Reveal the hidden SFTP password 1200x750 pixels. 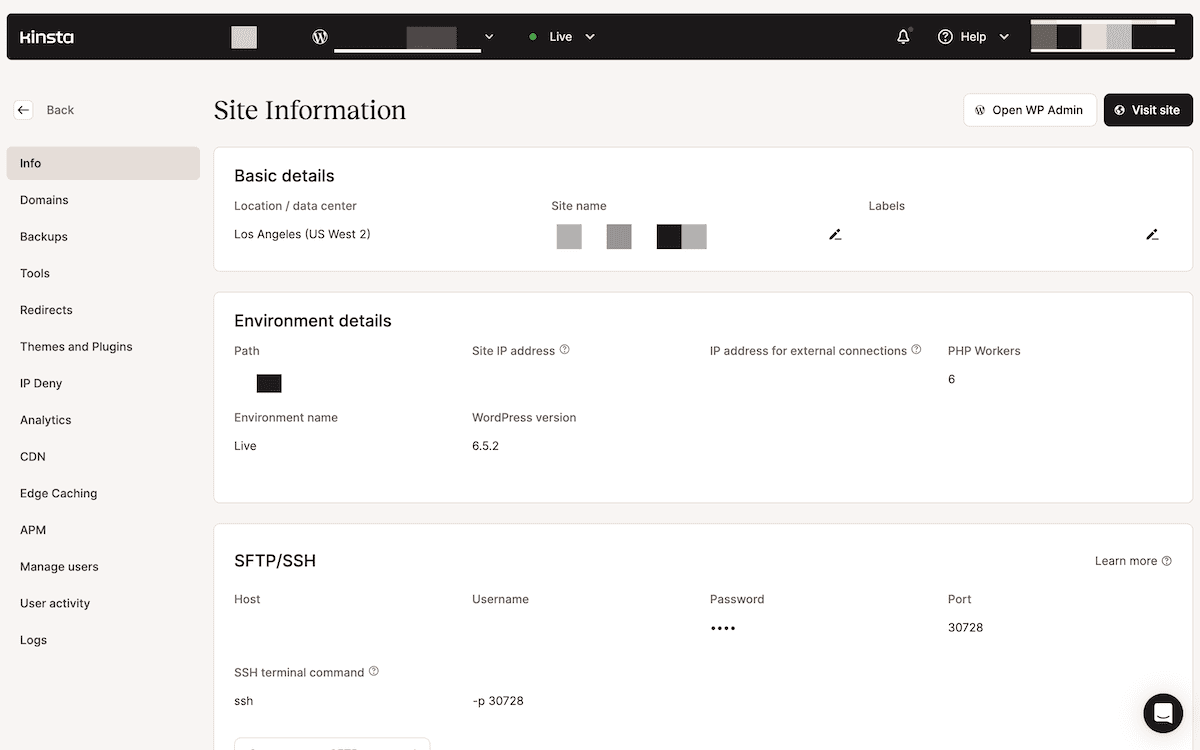723,627
